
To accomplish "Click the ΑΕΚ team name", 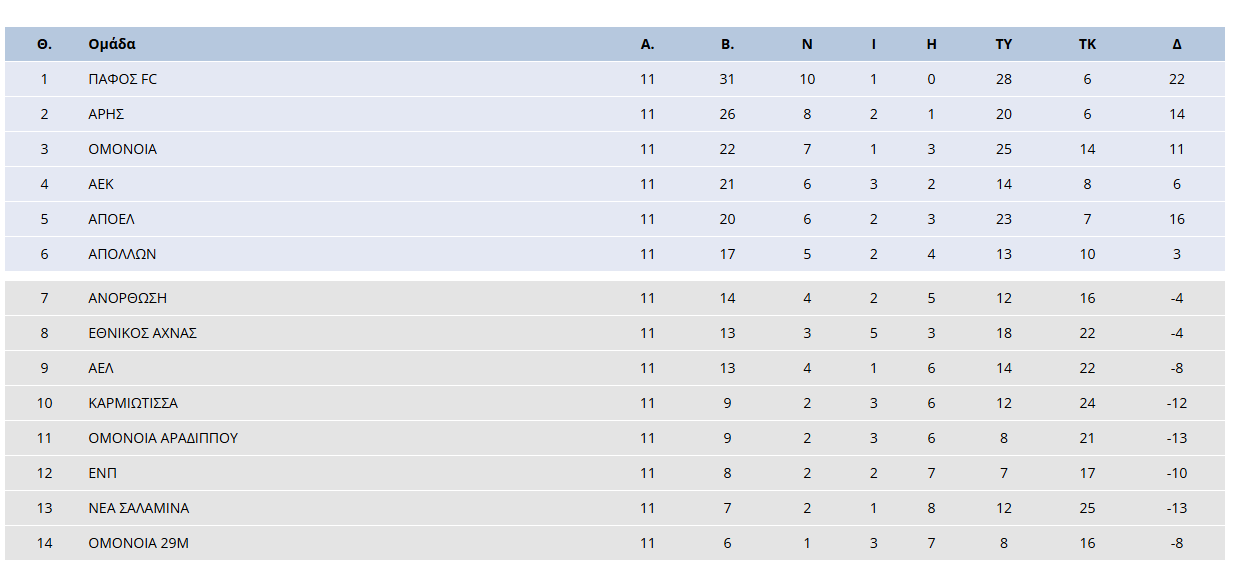I will click(101, 184).
